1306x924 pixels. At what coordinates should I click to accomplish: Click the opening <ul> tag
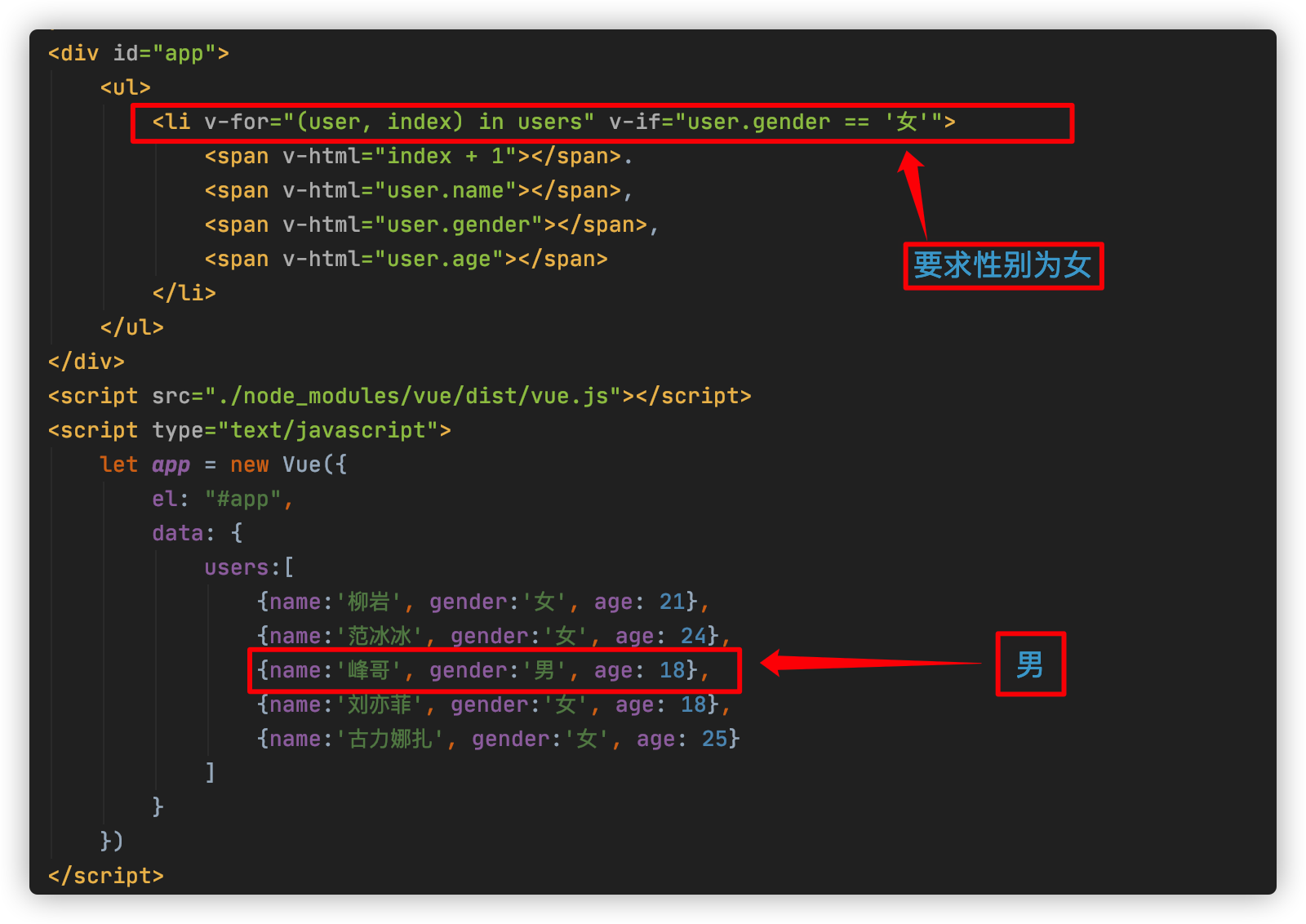pos(126,87)
